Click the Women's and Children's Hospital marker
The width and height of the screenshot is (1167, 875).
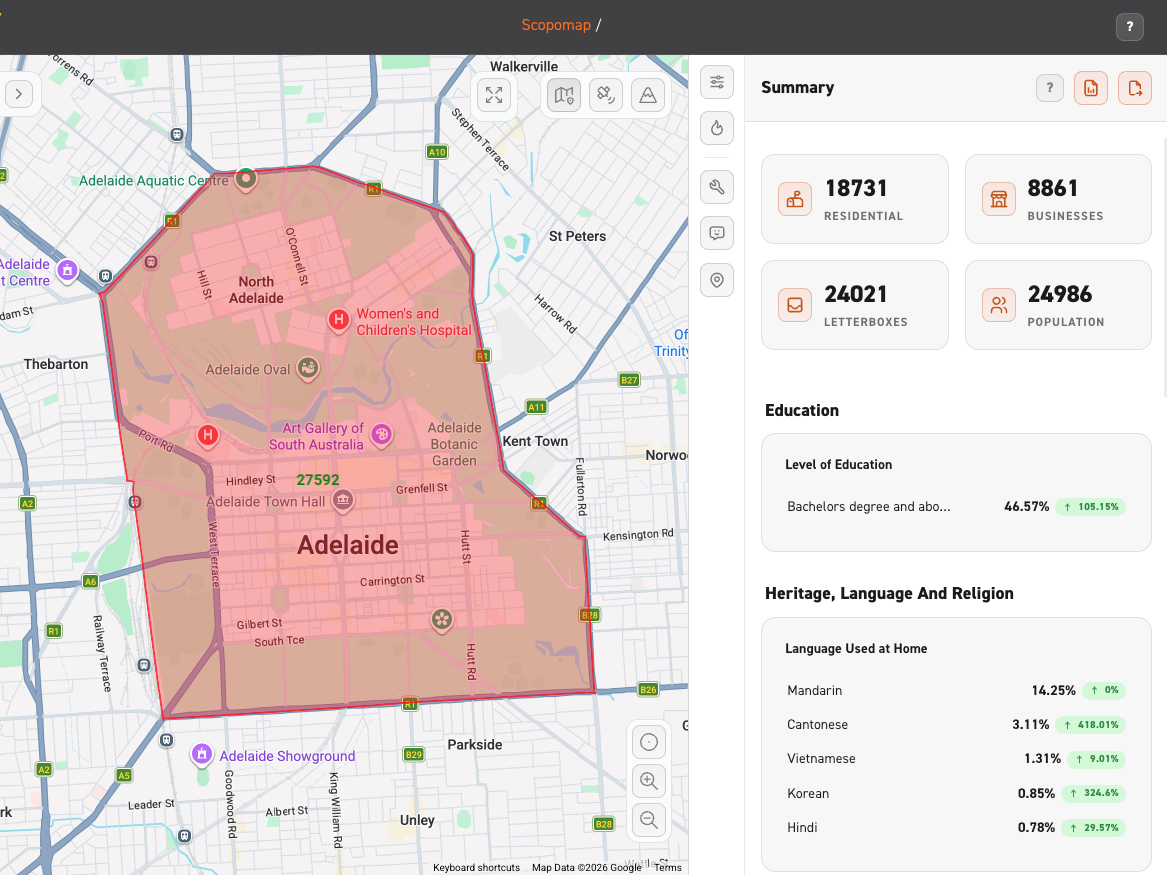339,321
